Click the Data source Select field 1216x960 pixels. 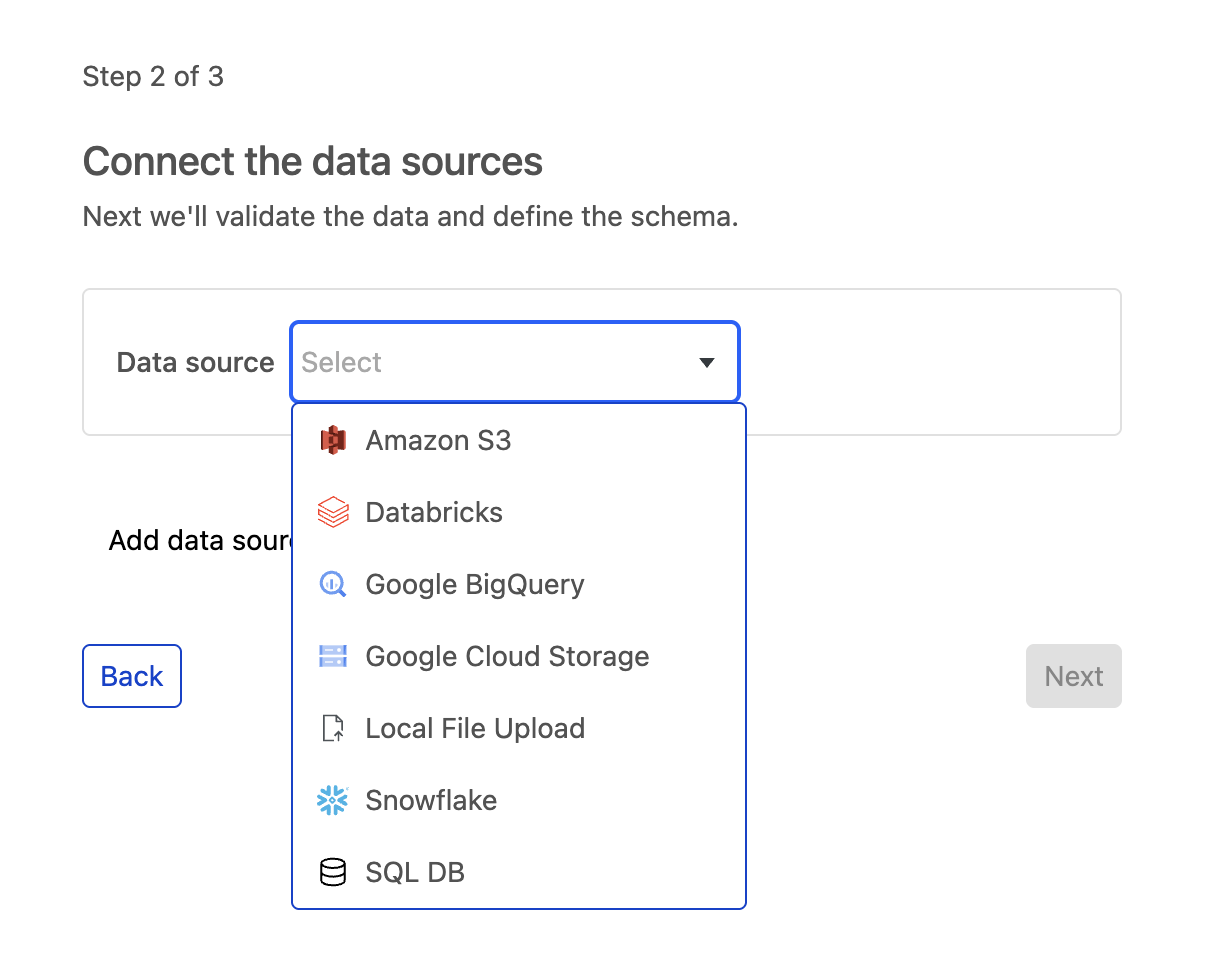pos(515,362)
